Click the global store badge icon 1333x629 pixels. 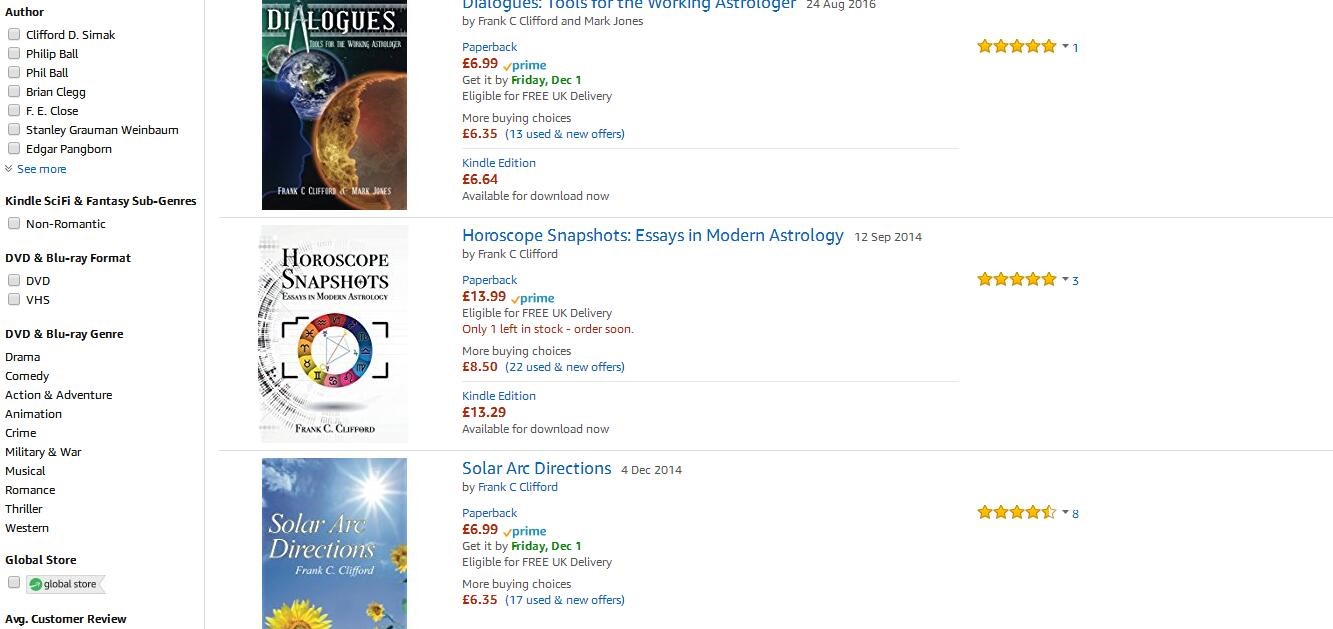(65, 584)
